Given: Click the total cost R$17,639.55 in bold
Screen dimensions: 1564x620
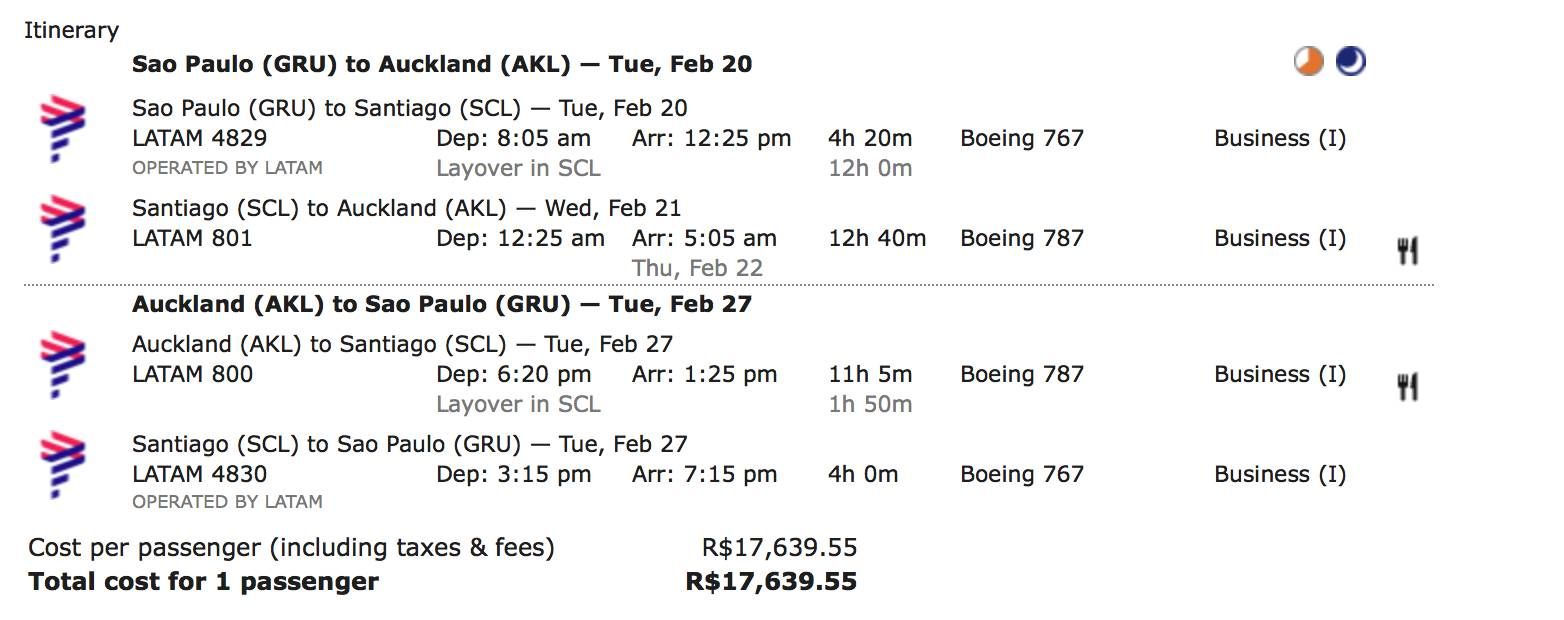Looking at the screenshot, I should click(771, 581).
